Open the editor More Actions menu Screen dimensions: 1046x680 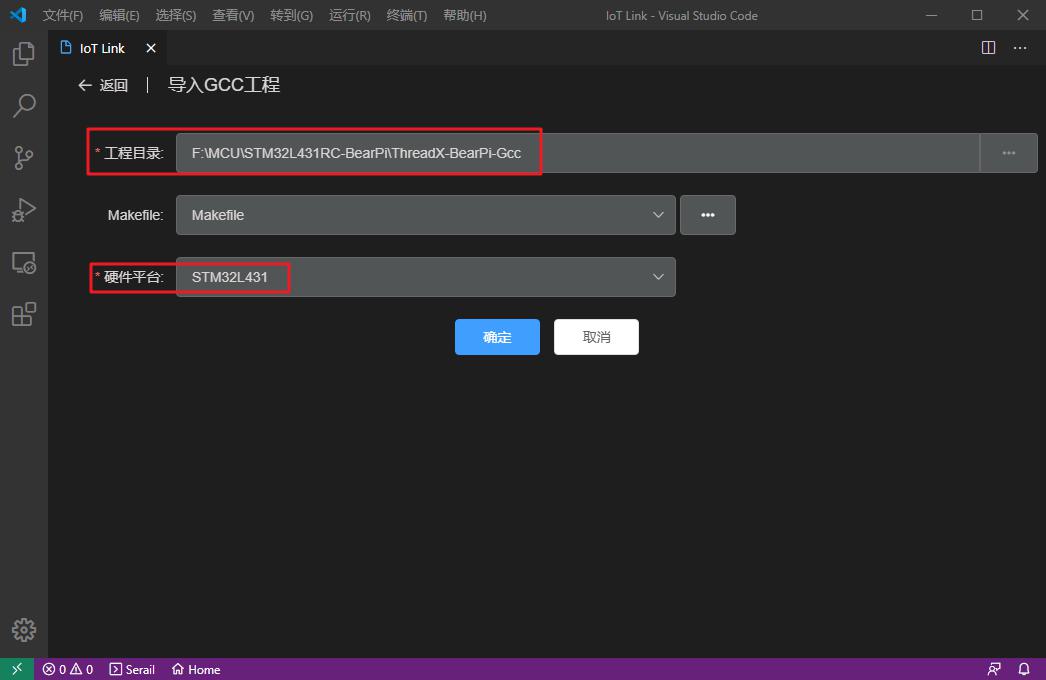pos(1020,48)
